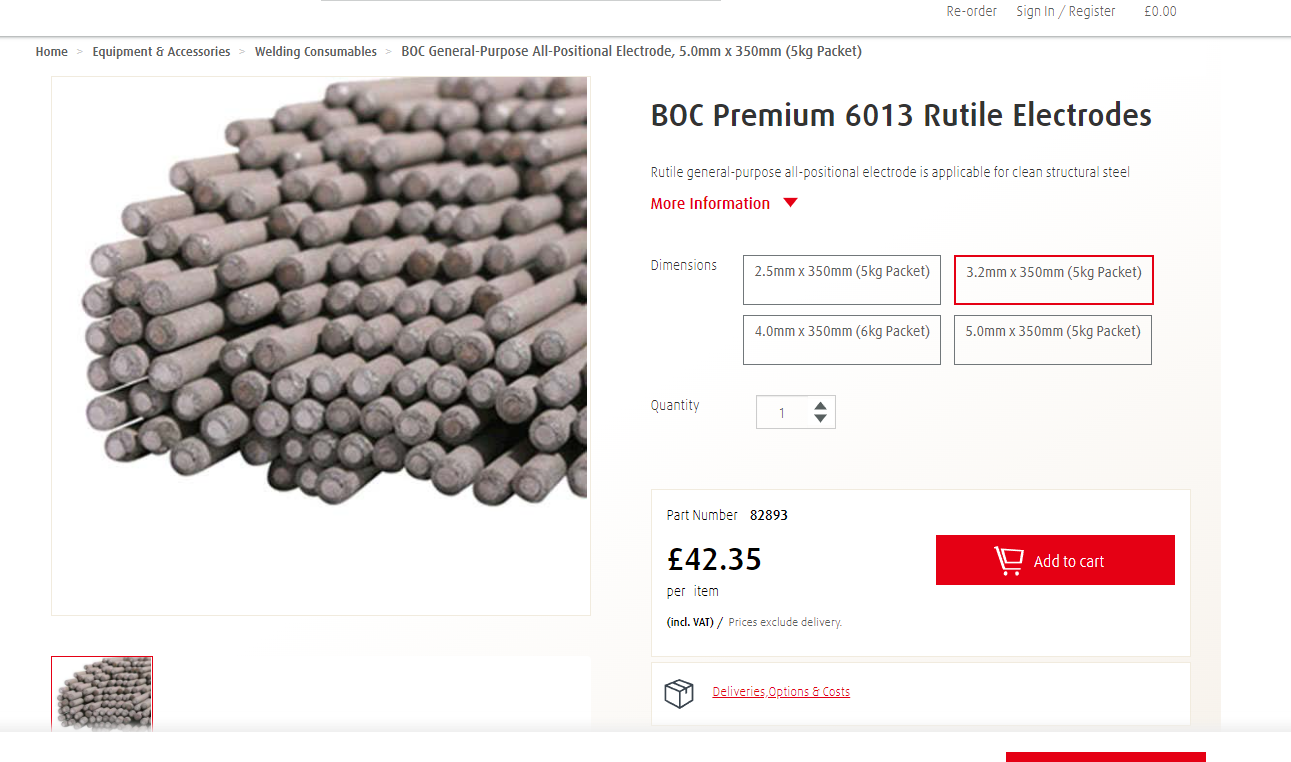Select 4.0mm x 350mm (6kg Packet) dimension
The image size is (1291, 762).
[x=841, y=340]
